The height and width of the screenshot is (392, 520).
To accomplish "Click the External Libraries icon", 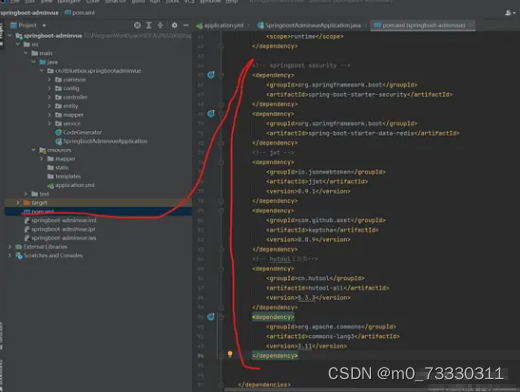I will click(19, 247).
